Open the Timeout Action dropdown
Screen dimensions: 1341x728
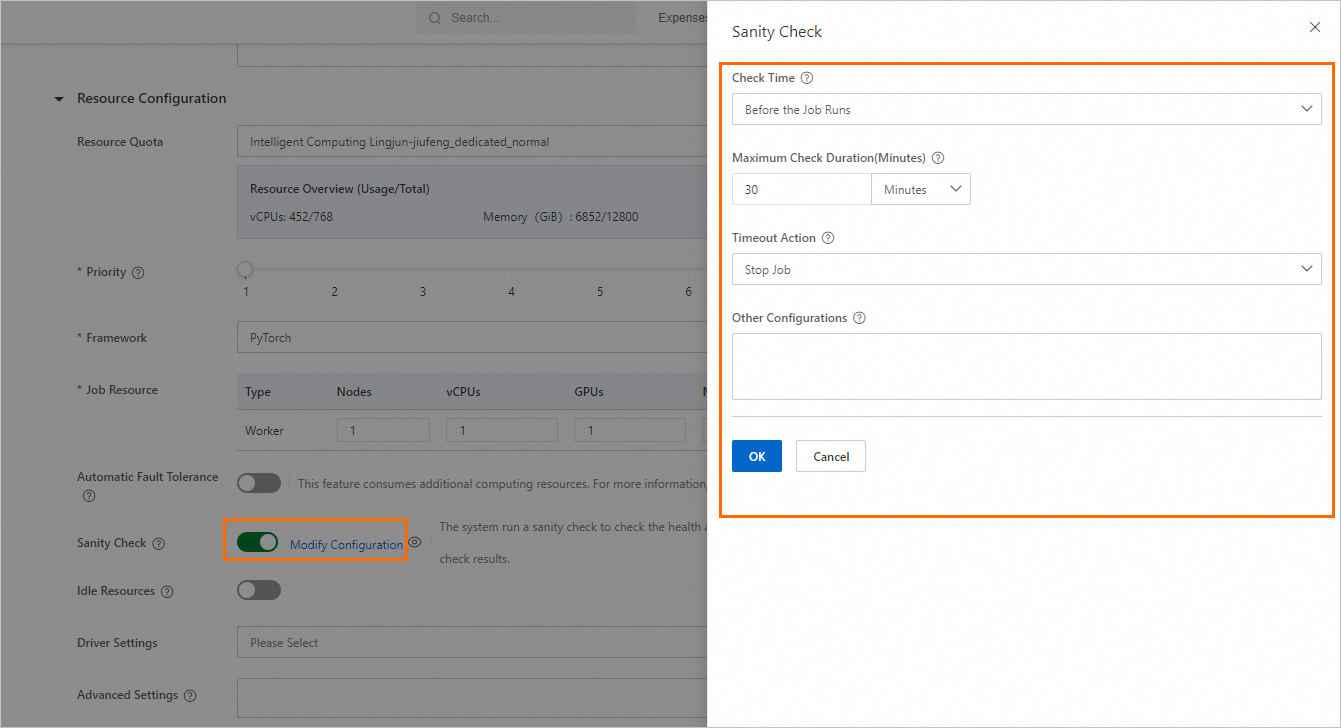1026,269
